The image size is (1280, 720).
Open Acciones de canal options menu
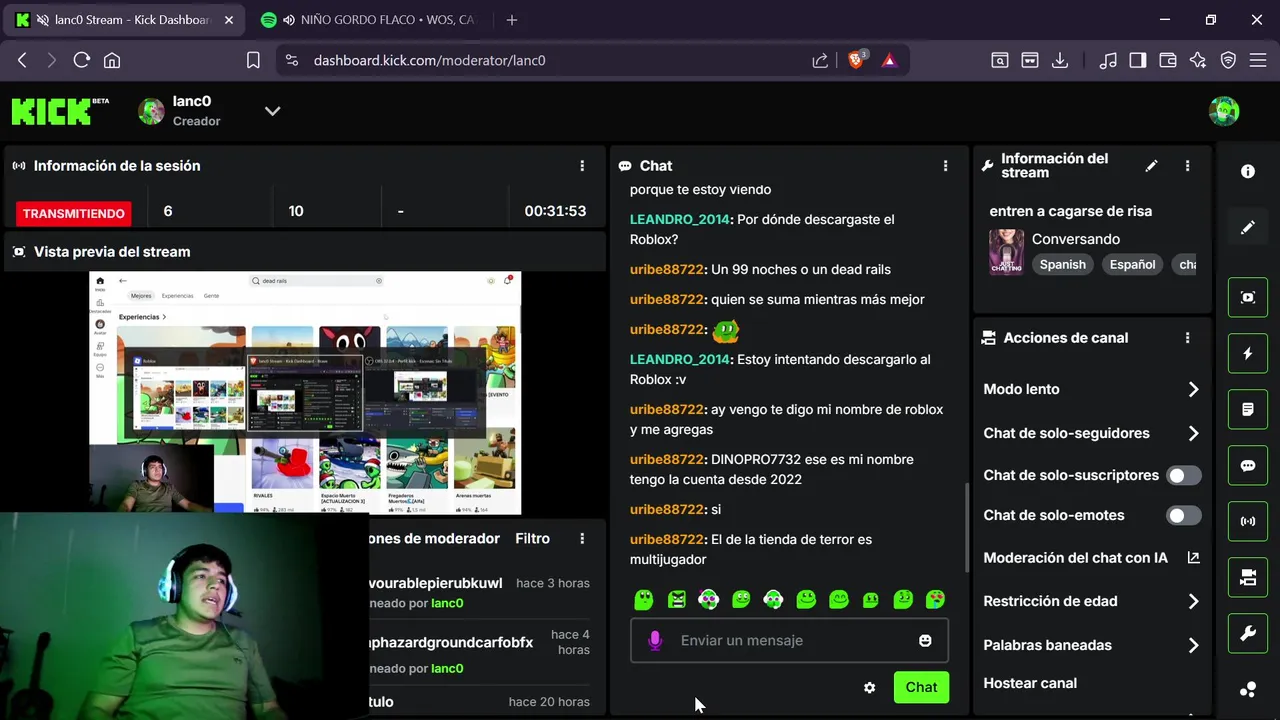click(1187, 338)
